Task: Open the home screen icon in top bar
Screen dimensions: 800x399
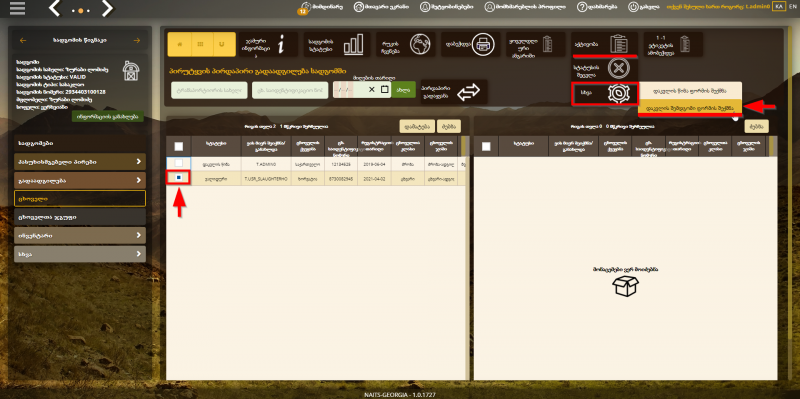Action: coord(358,7)
